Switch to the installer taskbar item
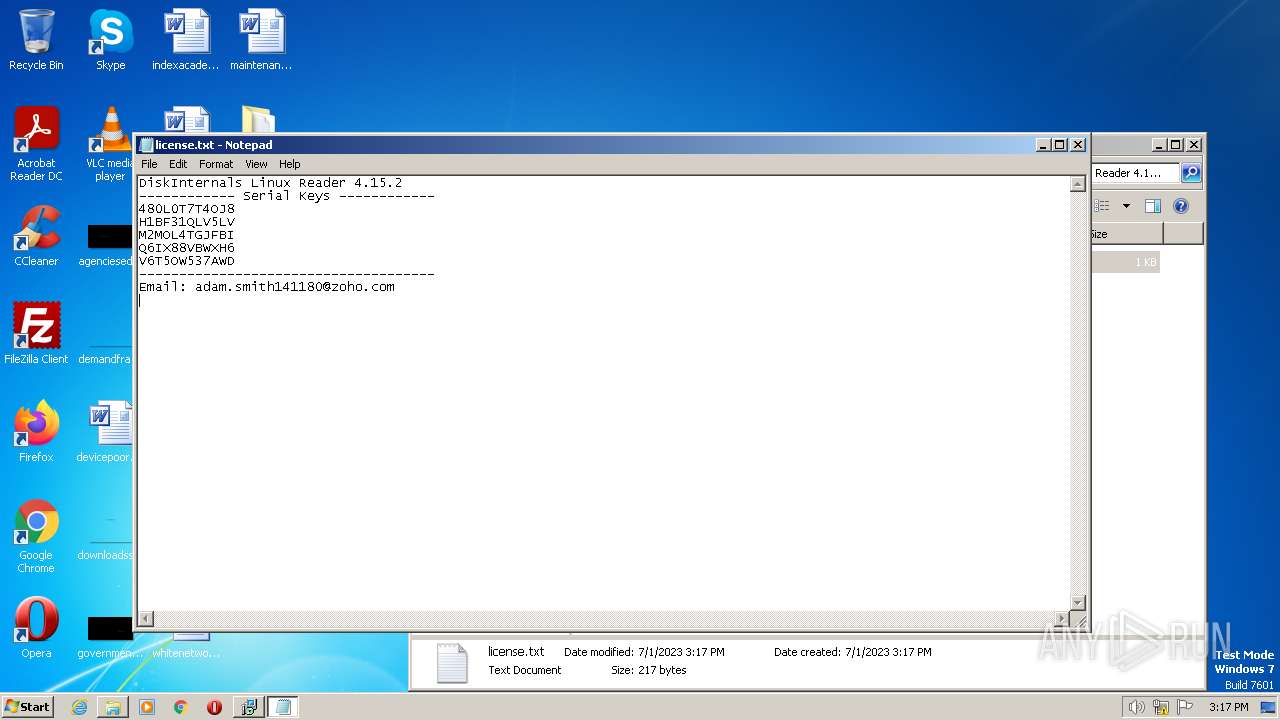Image resolution: width=1280 pixels, height=720 pixels. (248, 707)
